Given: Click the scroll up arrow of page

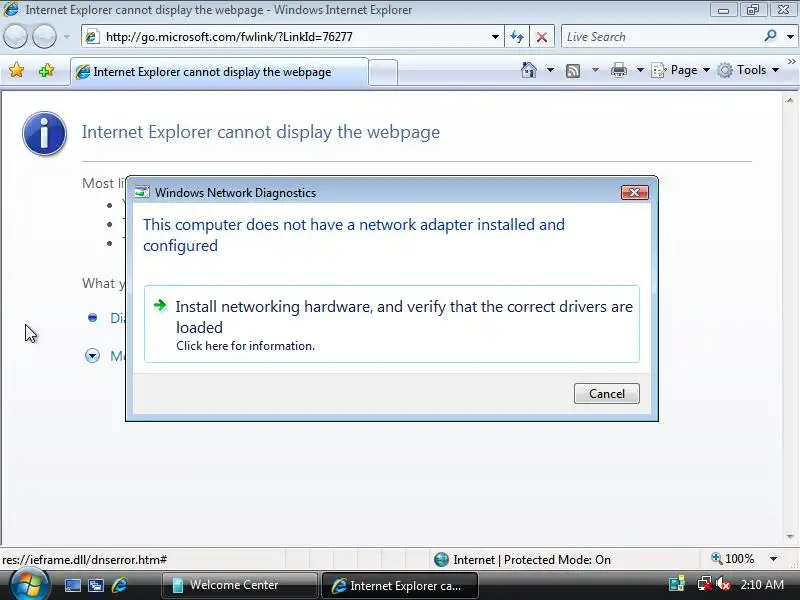Looking at the screenshot, I should tap(790, 100).
